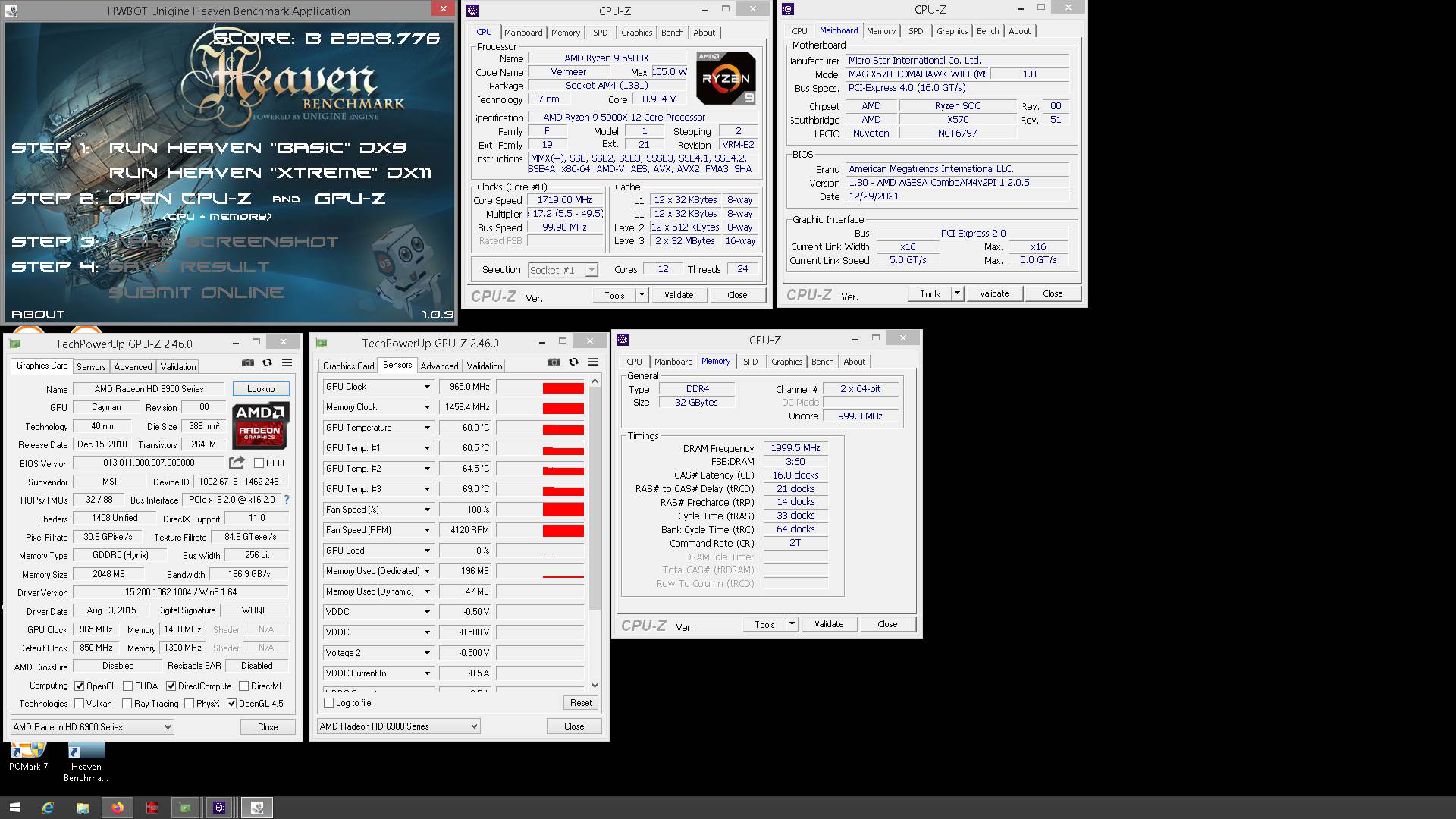The width and height of the screenshot is (1456, 819).
Task: Switch to Sensors tab in left GPU-Z
Action: 91,366
